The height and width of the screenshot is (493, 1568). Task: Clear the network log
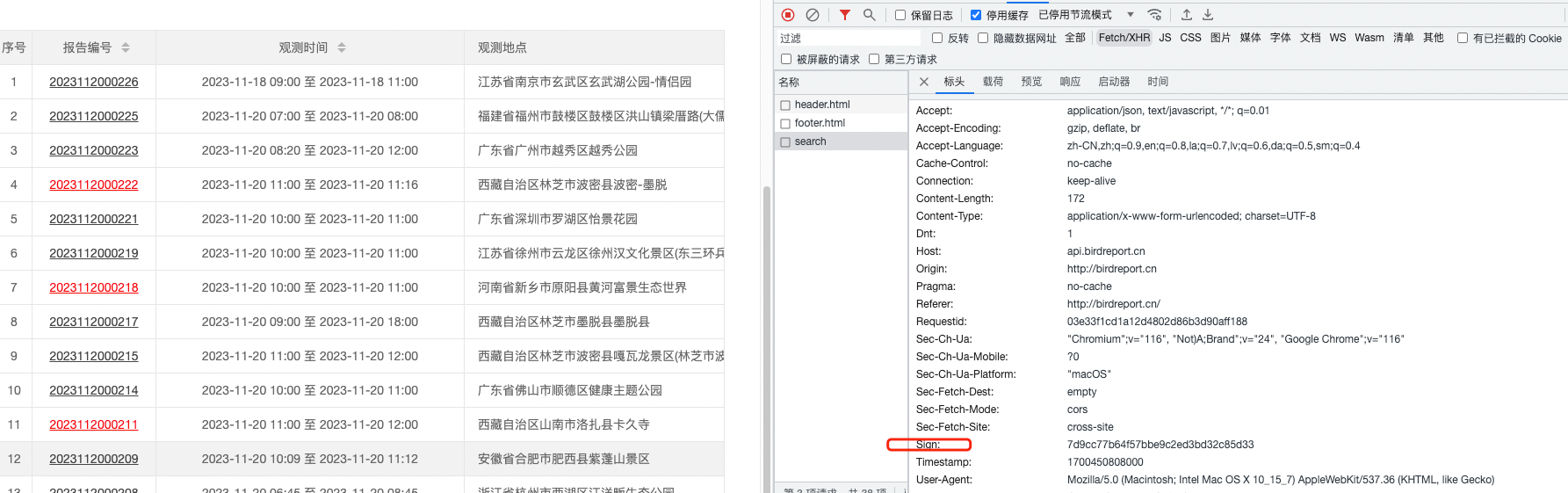(813, 15)
